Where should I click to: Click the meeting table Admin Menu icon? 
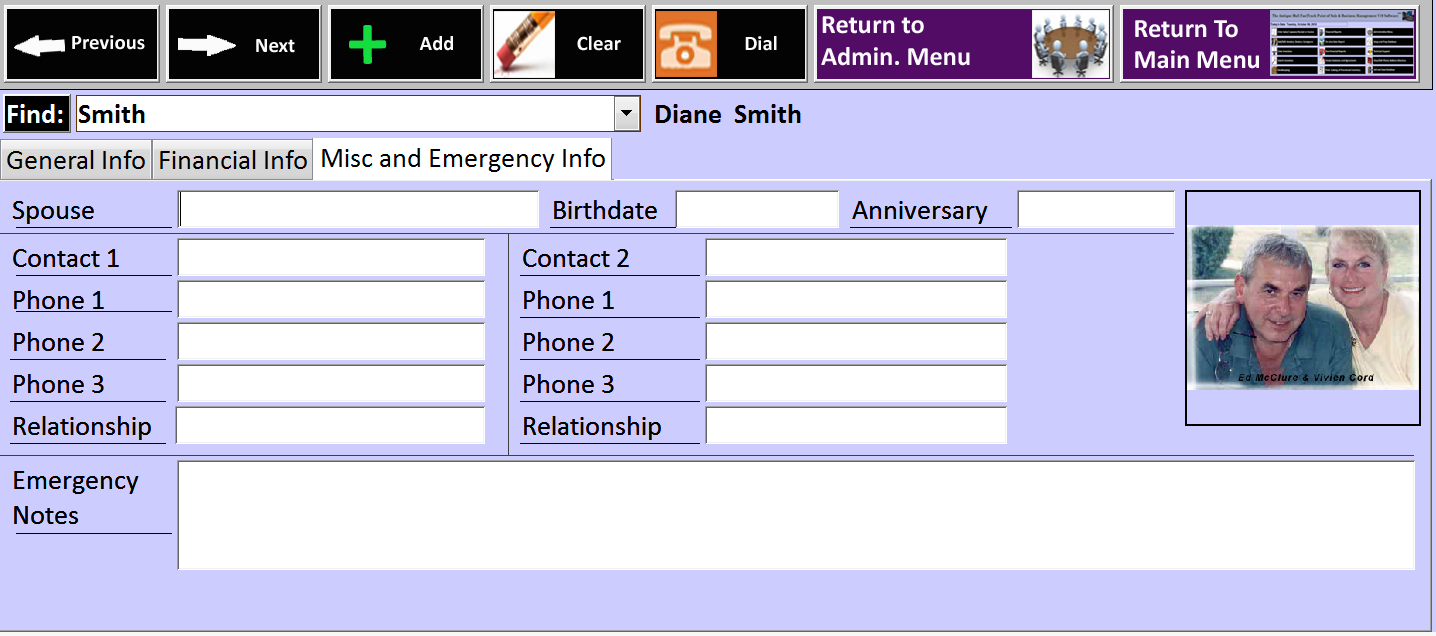(x=1071, y=45)
